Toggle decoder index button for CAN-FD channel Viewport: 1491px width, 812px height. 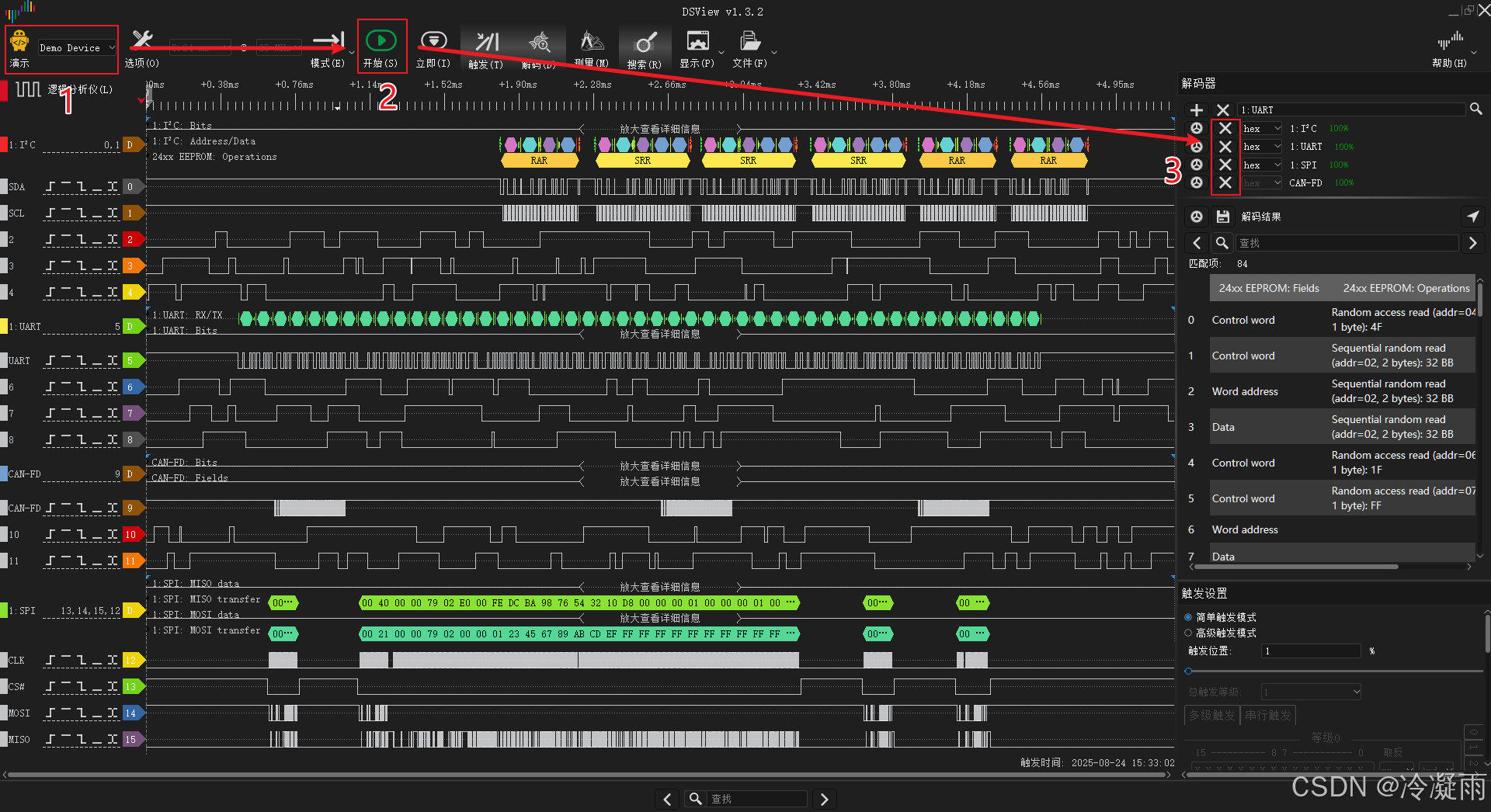132,474
